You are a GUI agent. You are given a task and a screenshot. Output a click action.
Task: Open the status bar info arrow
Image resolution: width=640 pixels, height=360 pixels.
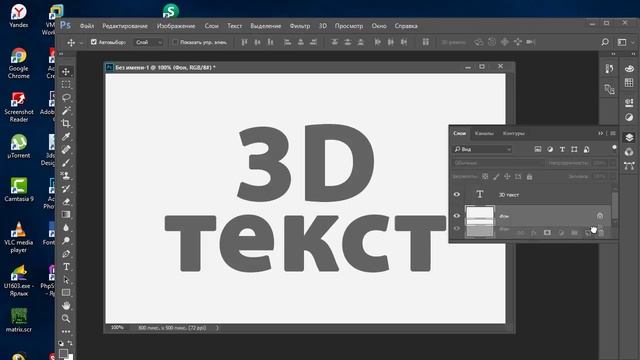click(217, 328)
